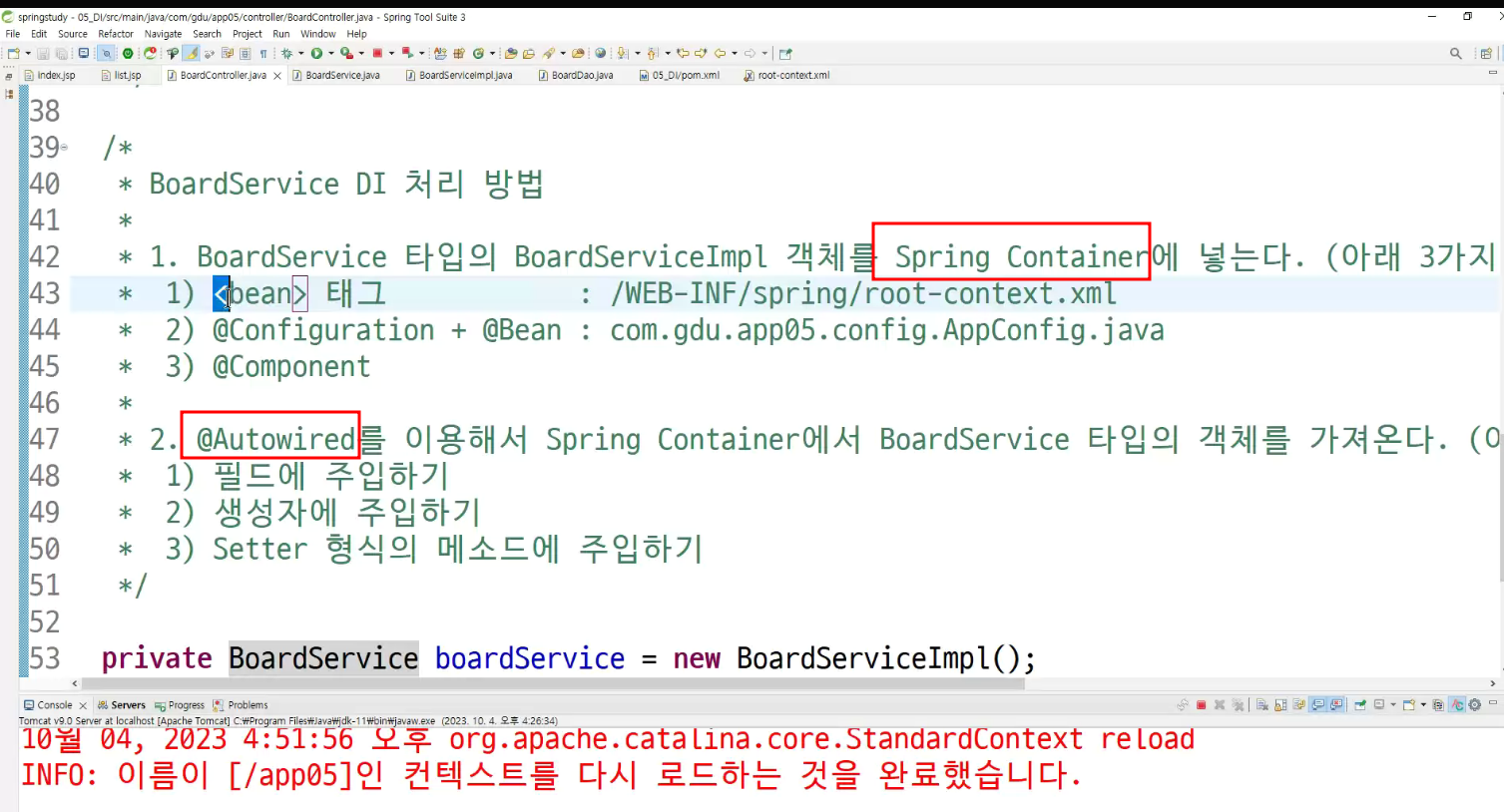The height and width of the screenshot is (812, 1504).
Task: Click the editor horizontal scrollbar
Action: (553, 683)
